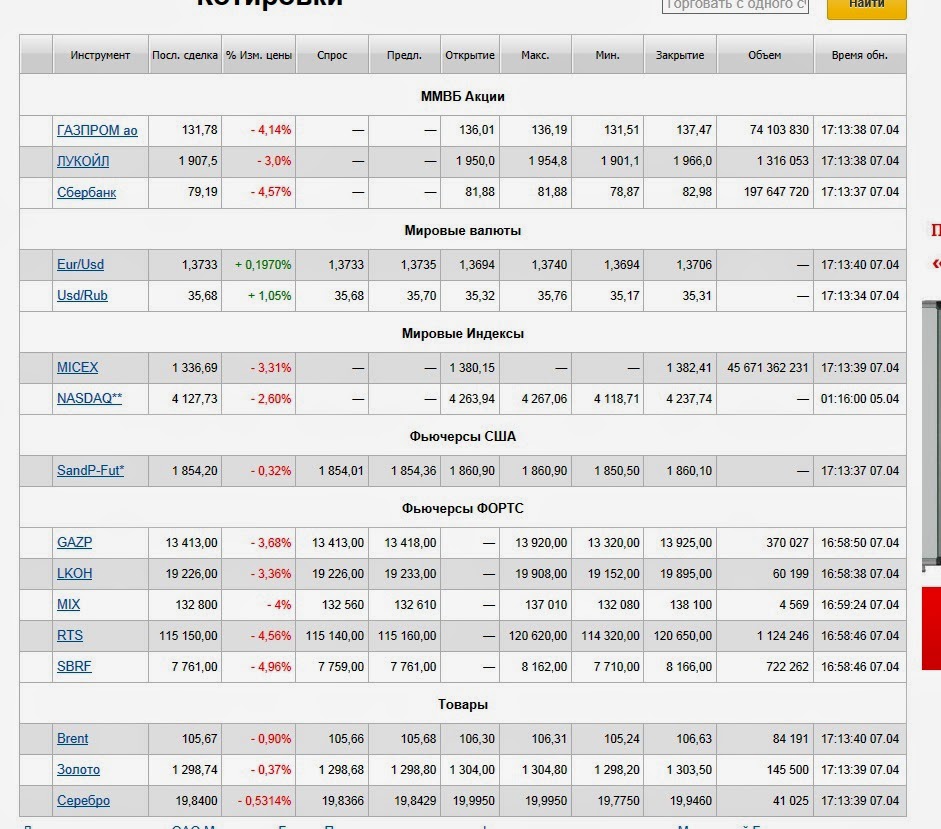This screenshot has width=941, height=829.
Task: Click the Мировые Индексы section heading
Action: pos(463,334)
